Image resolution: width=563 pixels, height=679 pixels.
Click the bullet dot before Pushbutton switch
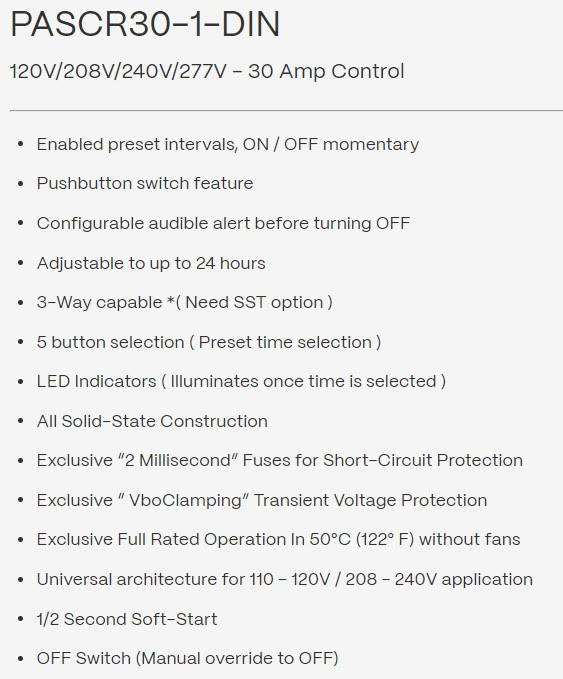coord(20,184)
